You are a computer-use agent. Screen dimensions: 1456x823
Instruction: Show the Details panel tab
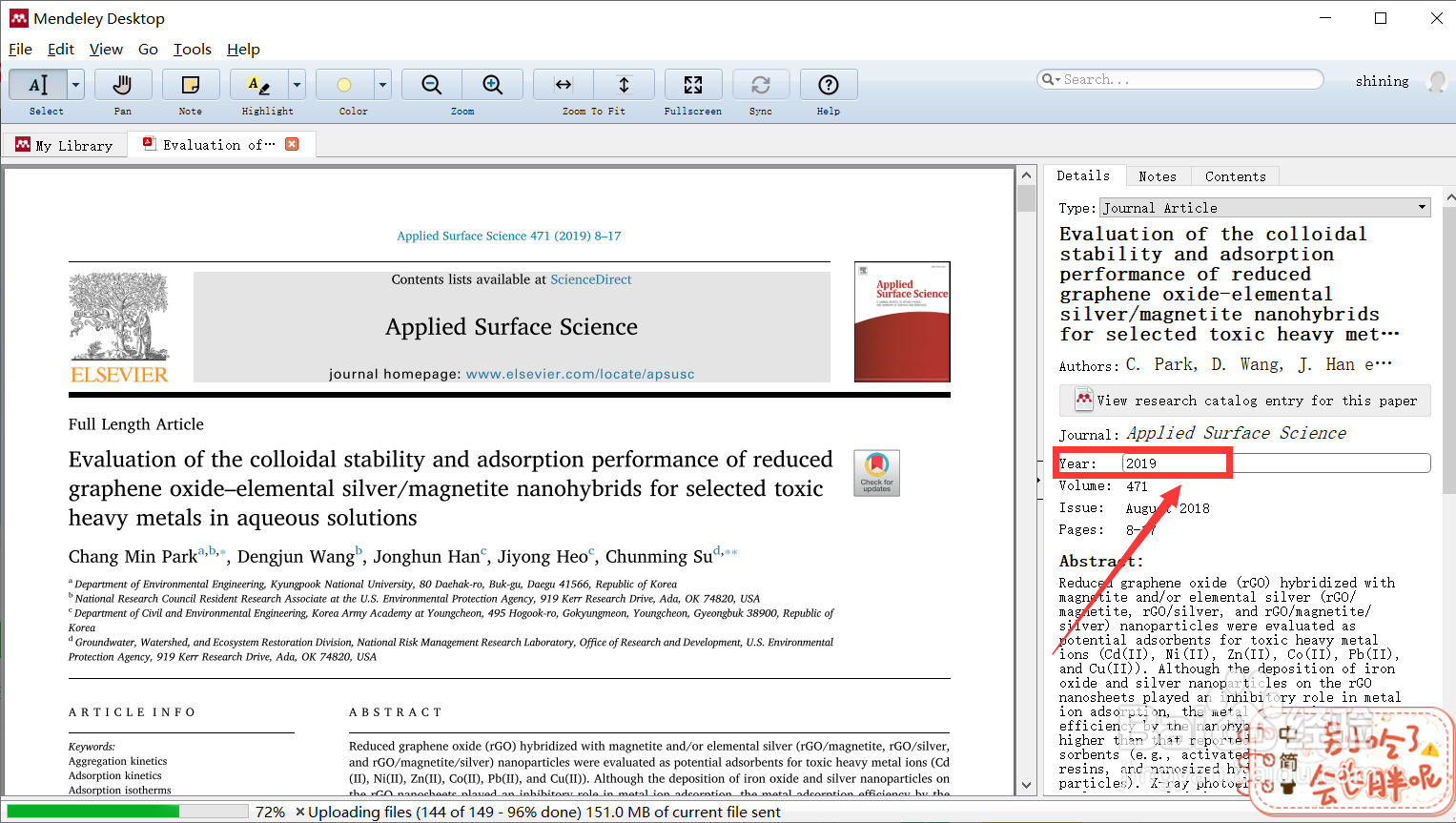click(x=1083, y=176)
